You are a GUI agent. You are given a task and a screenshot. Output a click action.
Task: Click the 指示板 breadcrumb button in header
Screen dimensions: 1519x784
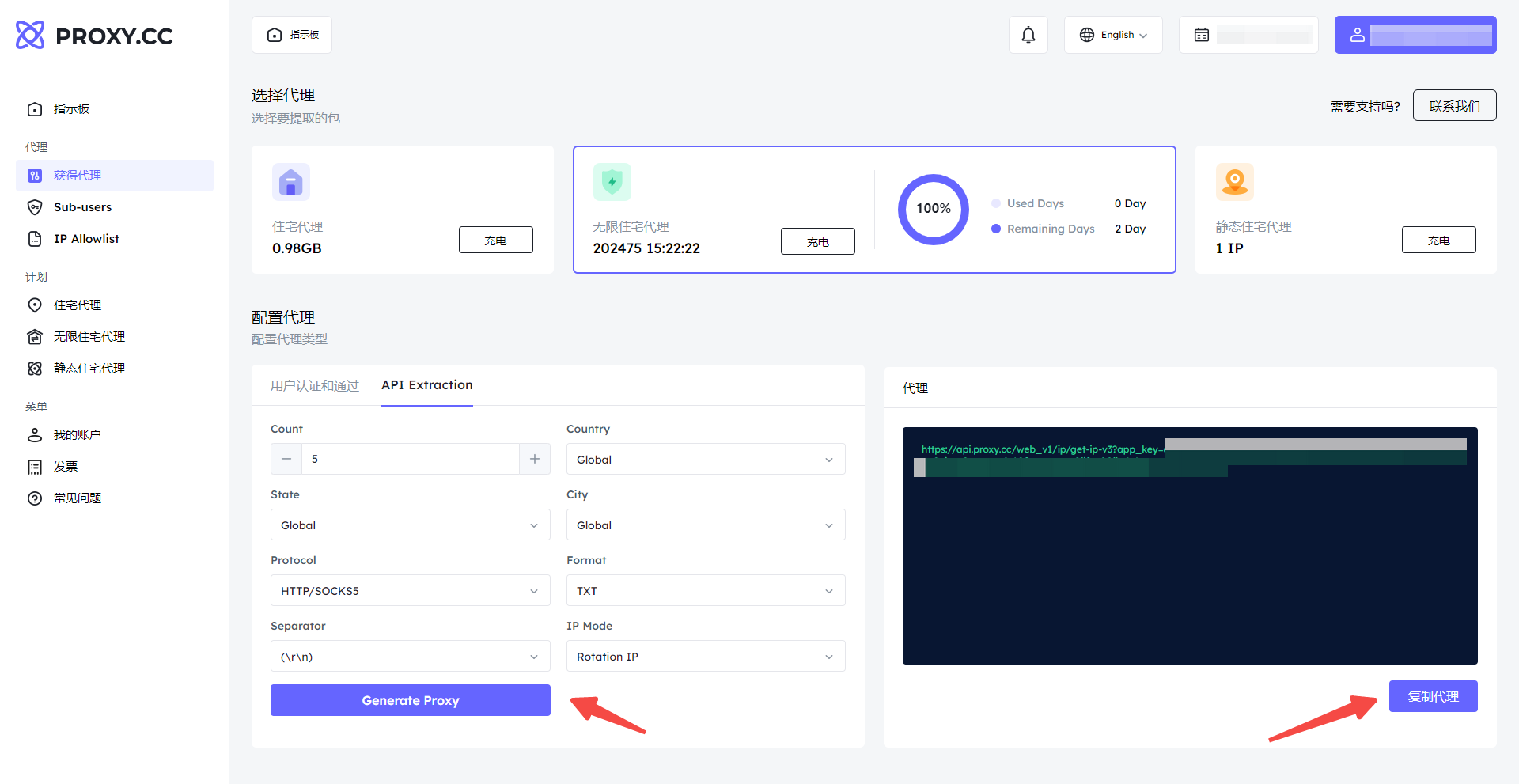(292, 35)
